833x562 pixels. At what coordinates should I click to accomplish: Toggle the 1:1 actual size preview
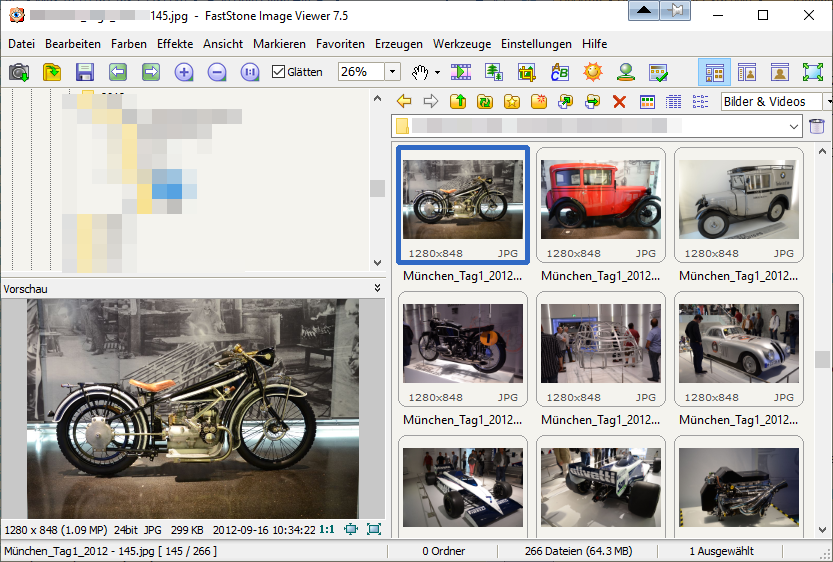coord(327,529)
